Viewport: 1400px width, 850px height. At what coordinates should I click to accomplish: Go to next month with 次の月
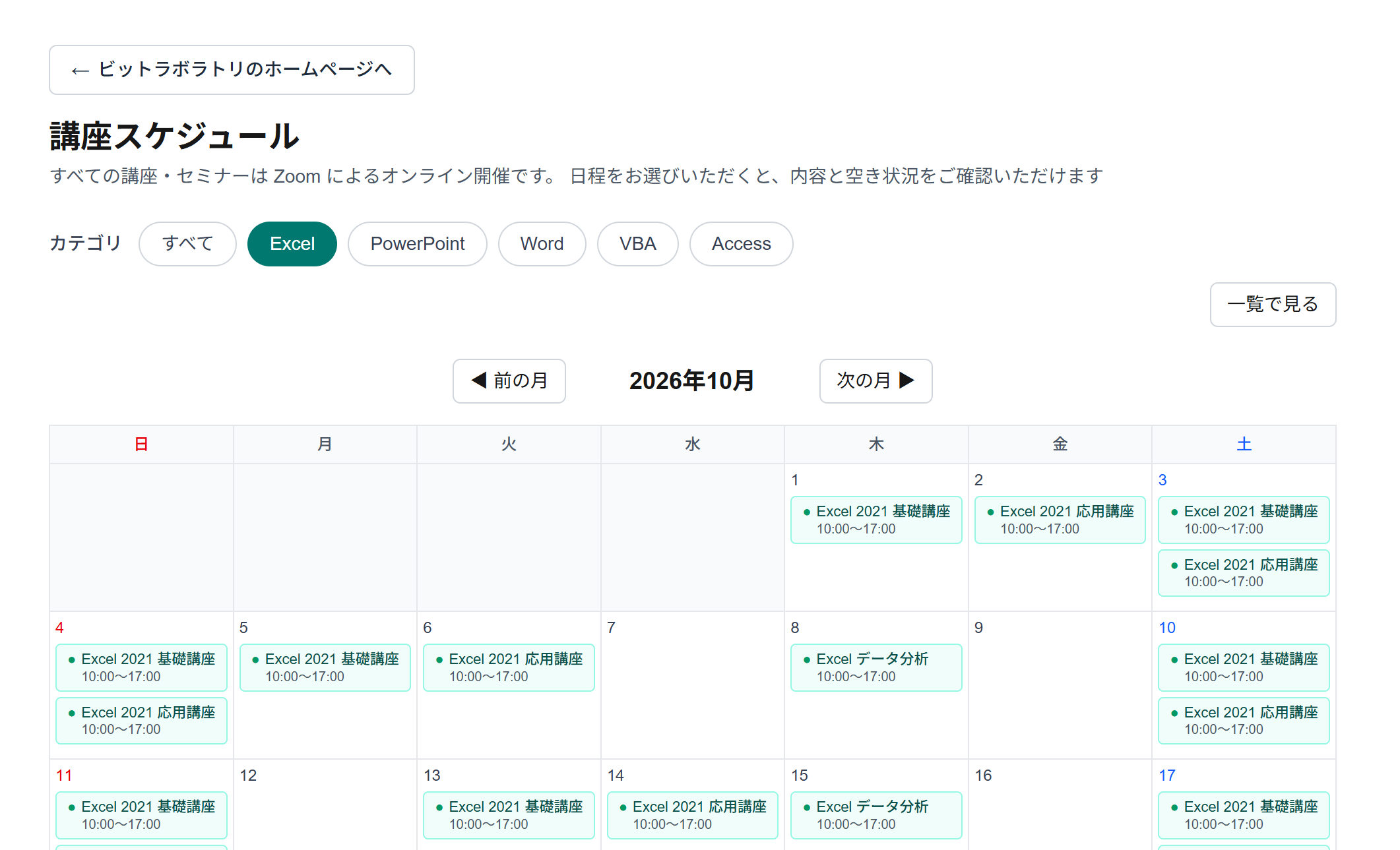coord(875,381)
